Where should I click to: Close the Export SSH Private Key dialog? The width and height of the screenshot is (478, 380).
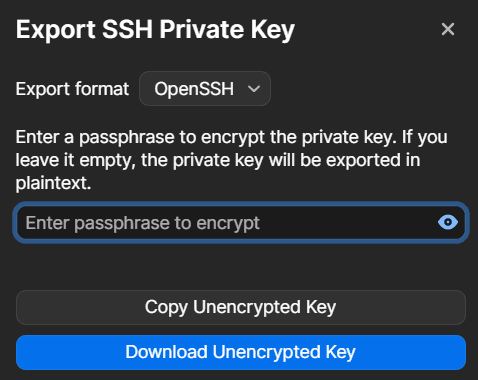coord(448,29)
